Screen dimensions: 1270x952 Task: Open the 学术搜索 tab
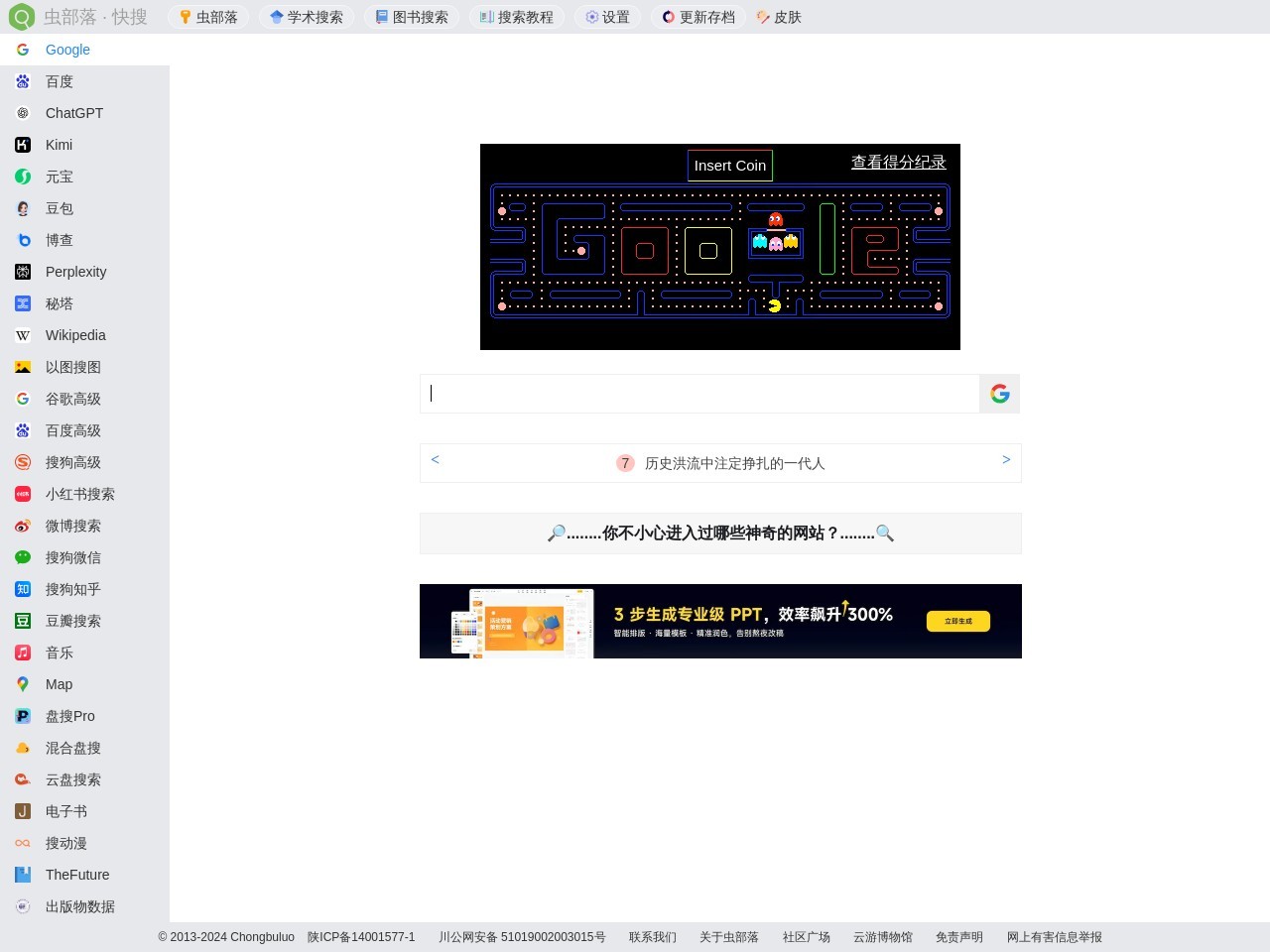pos(307,17)
